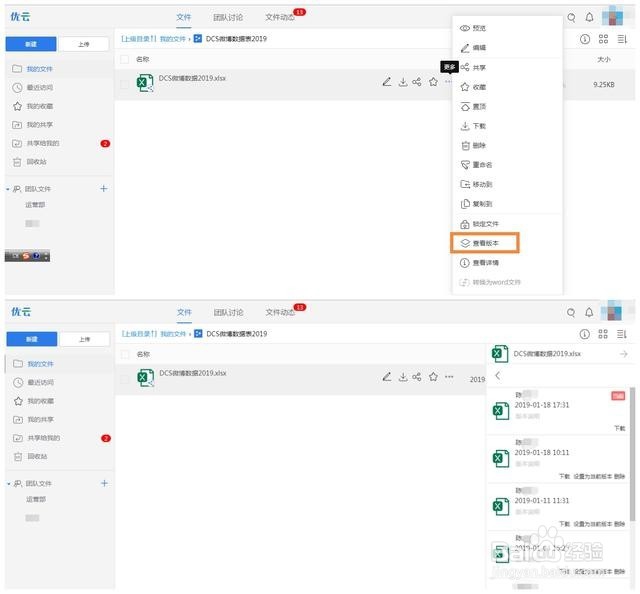This screenshot has width=640, height=594.
Task: Lower screenshot: open 共享给我的 in the sidebar
Action: [x=44, y=438]
